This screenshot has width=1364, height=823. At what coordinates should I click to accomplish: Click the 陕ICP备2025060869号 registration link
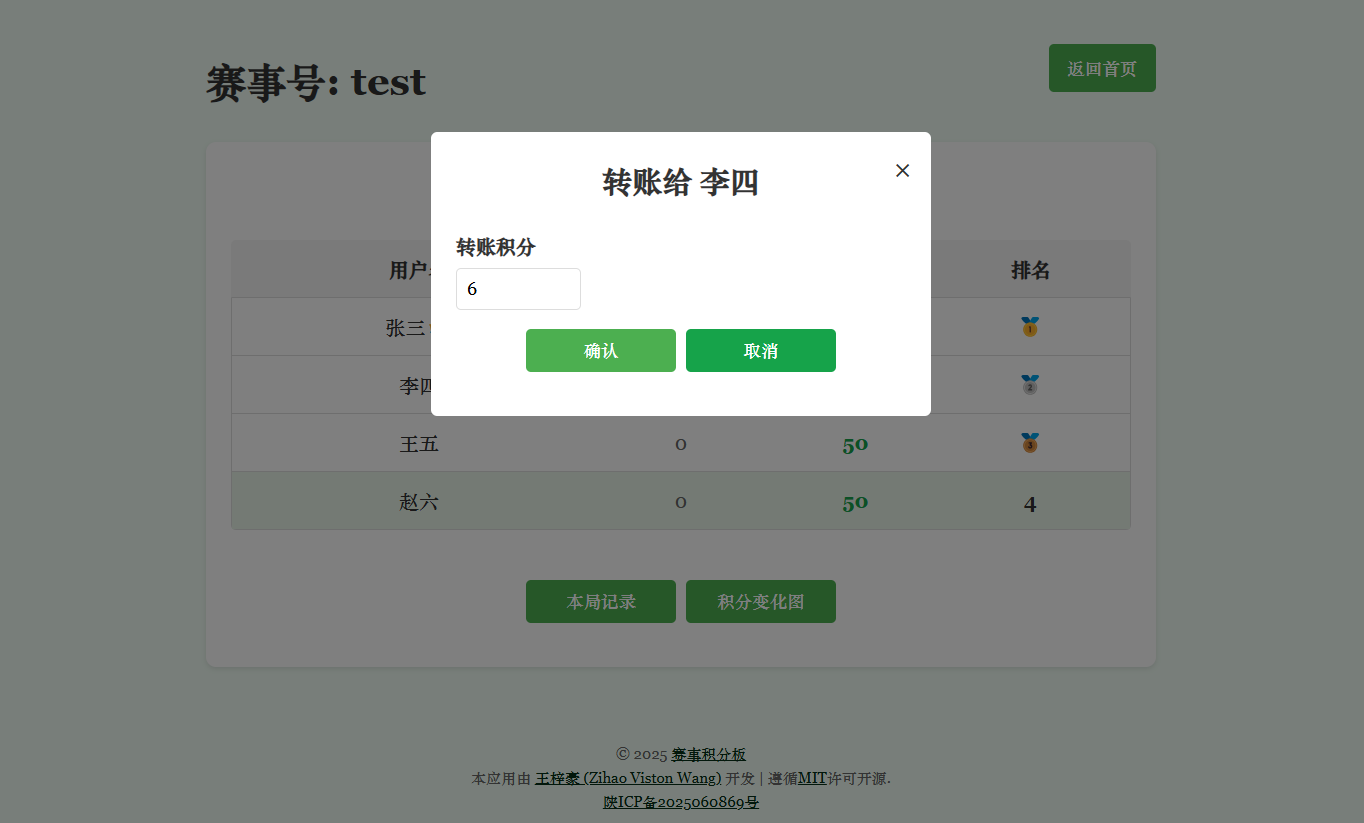coord(681,802)
